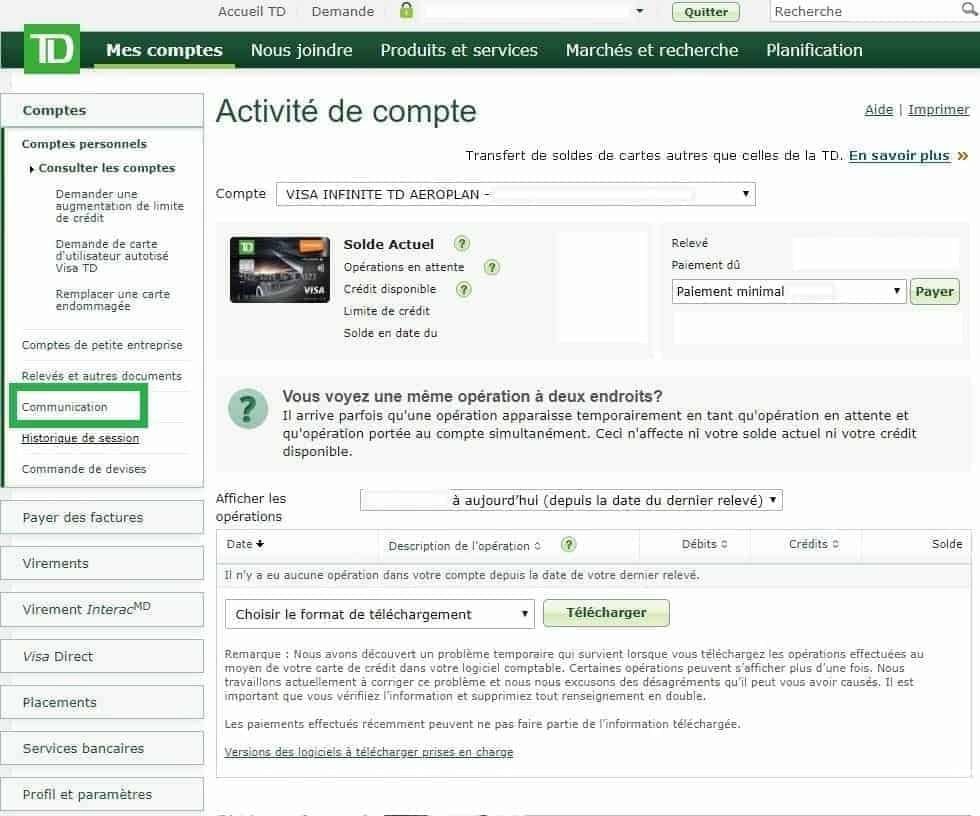Toggle sort order on the Date column
The image size is (980, 816).
point(260,543)
